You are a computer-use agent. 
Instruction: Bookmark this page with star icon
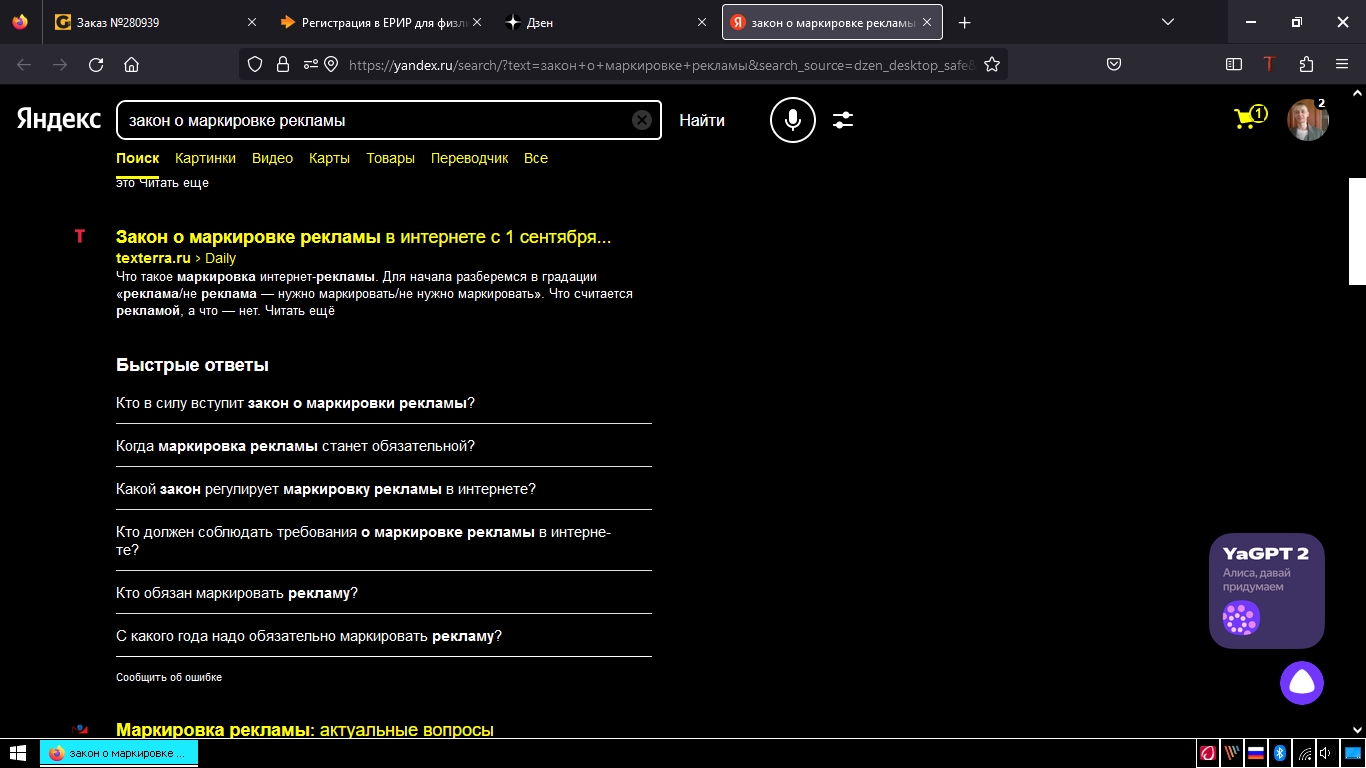(992, 64)
